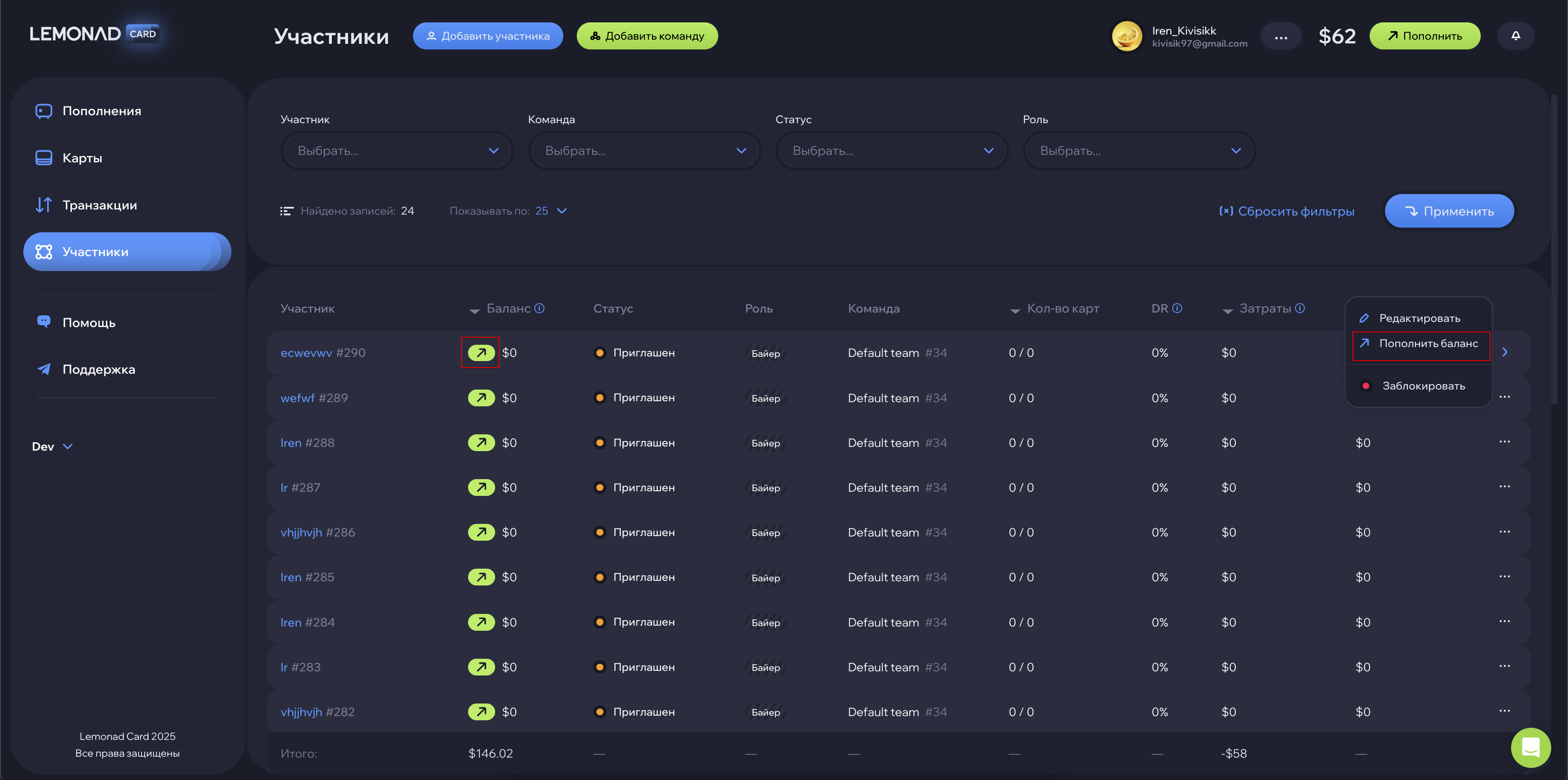Open Транзакции in the sidebar
This screenshot has height=780, width=1568.
pos(99,205)
